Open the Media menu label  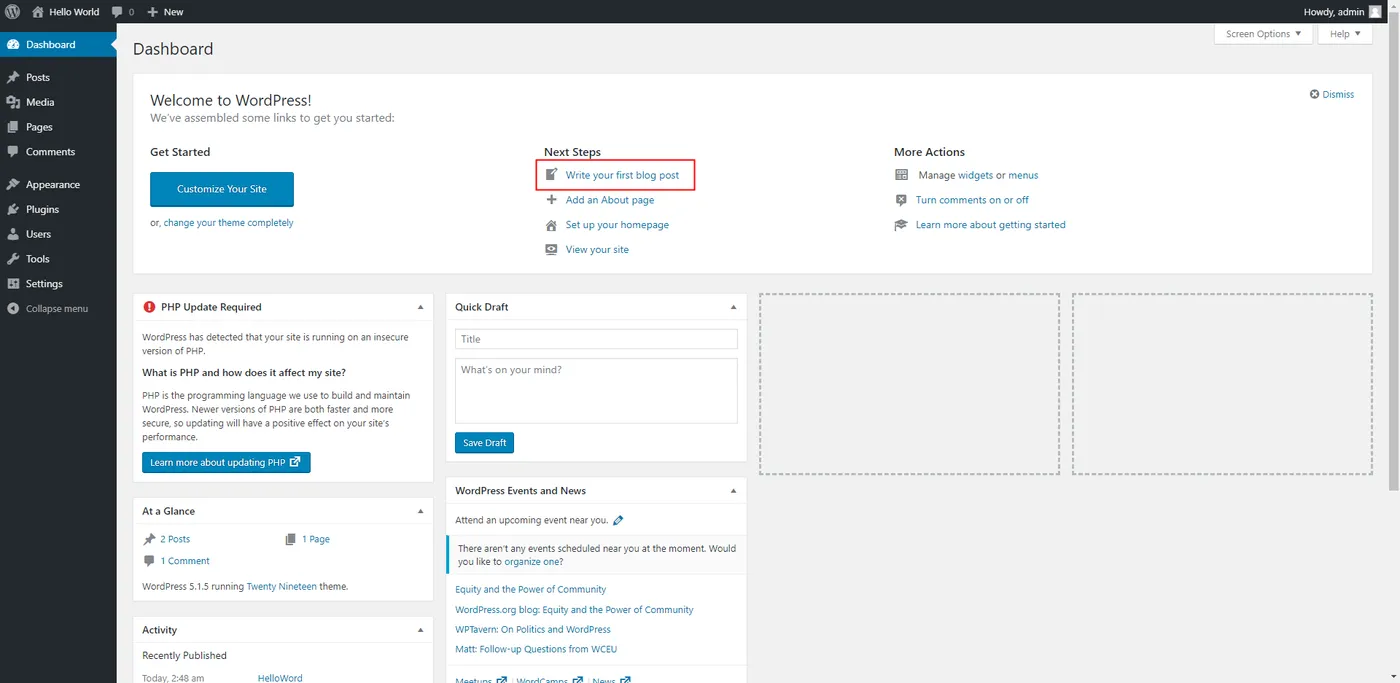pyautogui.click(x=40, y=102)
